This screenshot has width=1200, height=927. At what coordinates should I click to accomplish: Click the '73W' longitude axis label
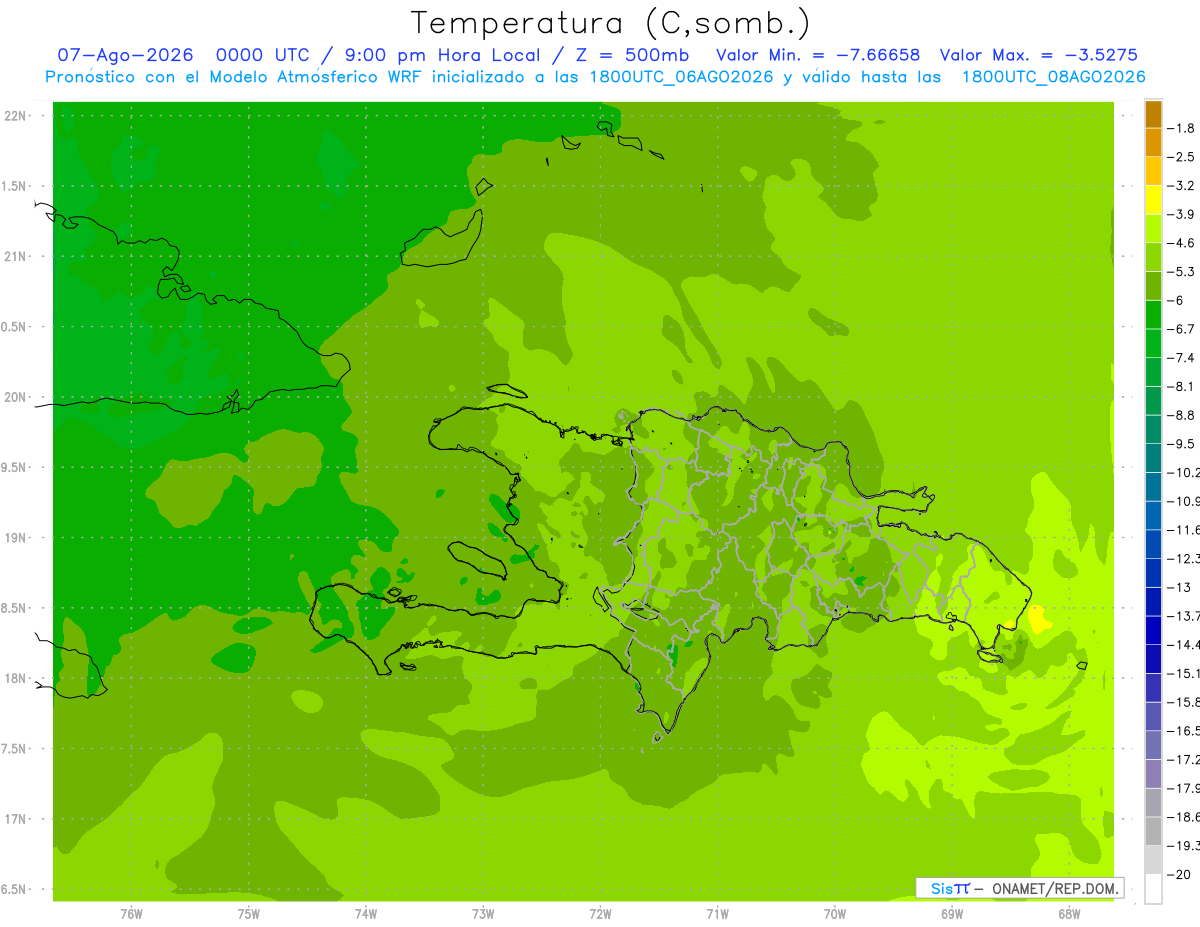pos(483,914)
